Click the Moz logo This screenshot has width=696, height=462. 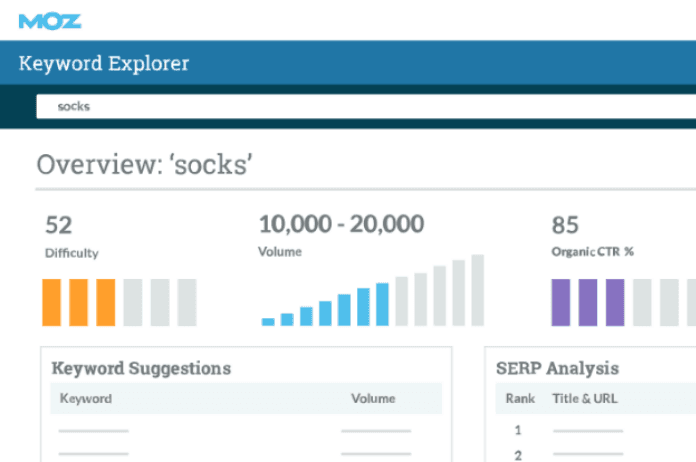[50, 21]
